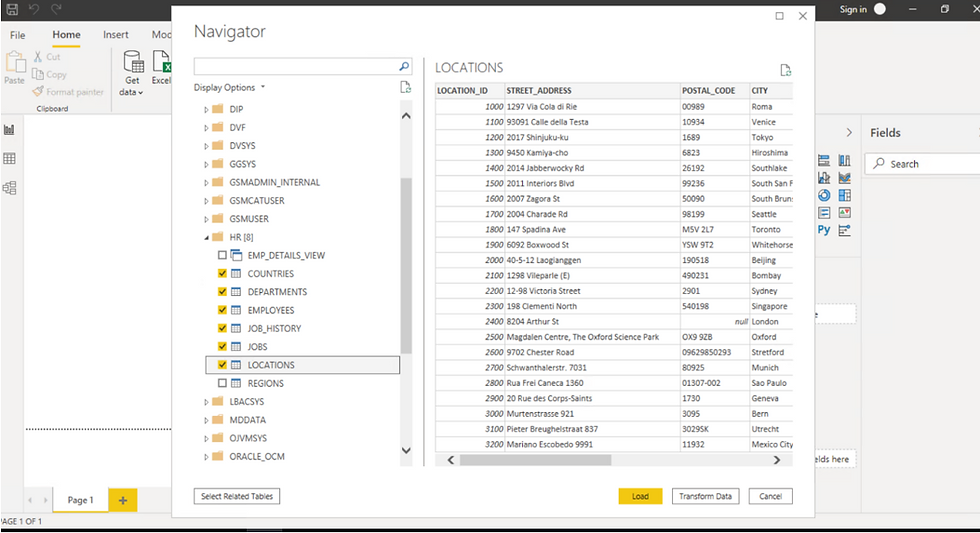Uncheck the LOCATIONS table checkbox

pos(222,365)
